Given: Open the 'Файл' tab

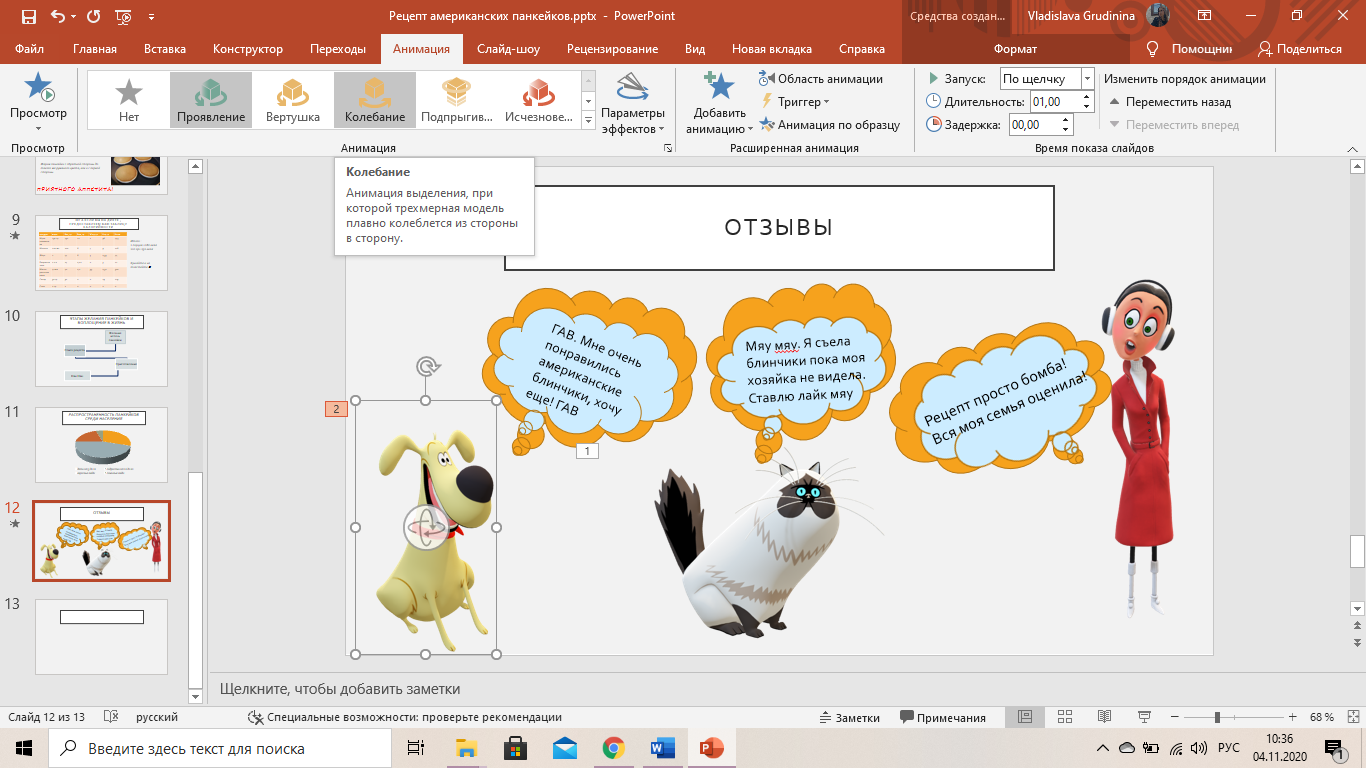Looking at the screenshot, I should (30, 49).
